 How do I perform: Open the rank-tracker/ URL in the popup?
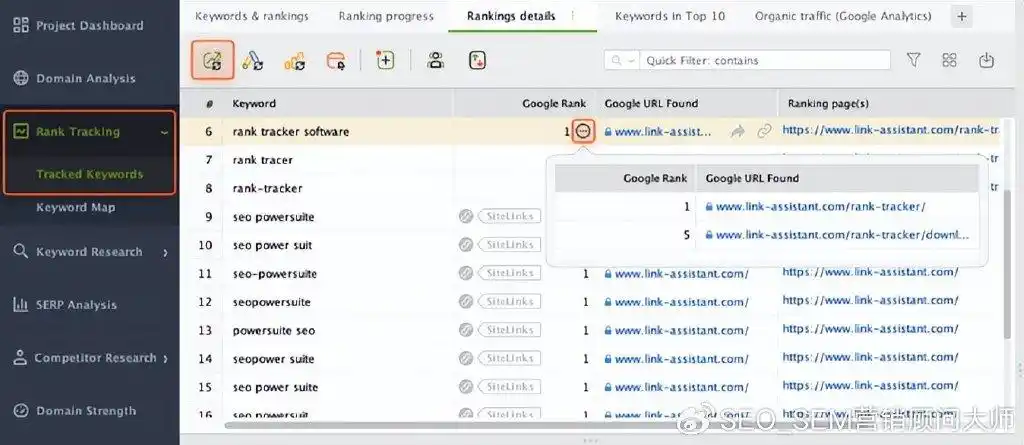click(820, 207)
